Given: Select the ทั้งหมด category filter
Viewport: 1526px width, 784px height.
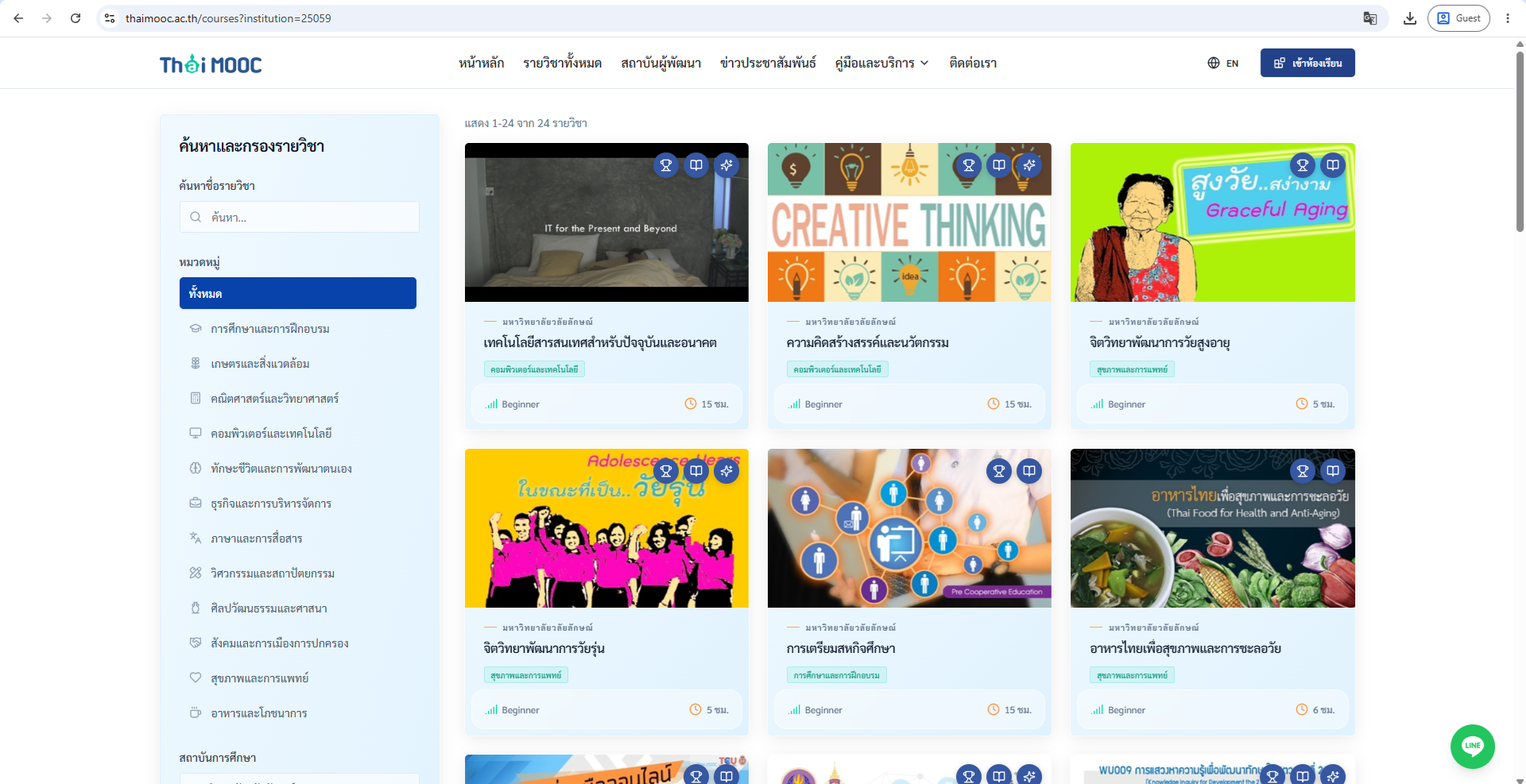Looking at the screenshot, I should coord(298,293).
